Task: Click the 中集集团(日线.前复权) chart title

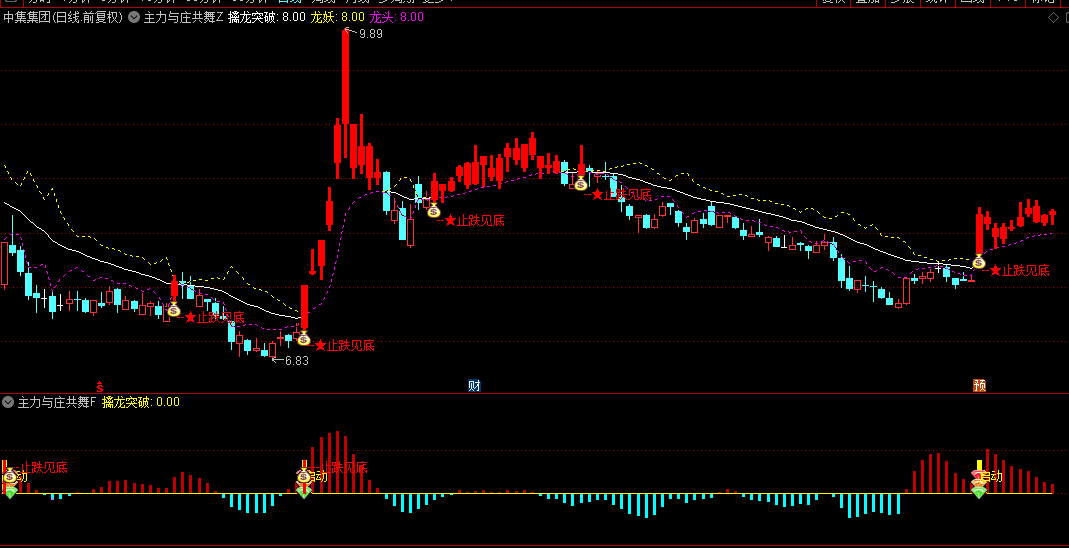Action: point(63,18)
